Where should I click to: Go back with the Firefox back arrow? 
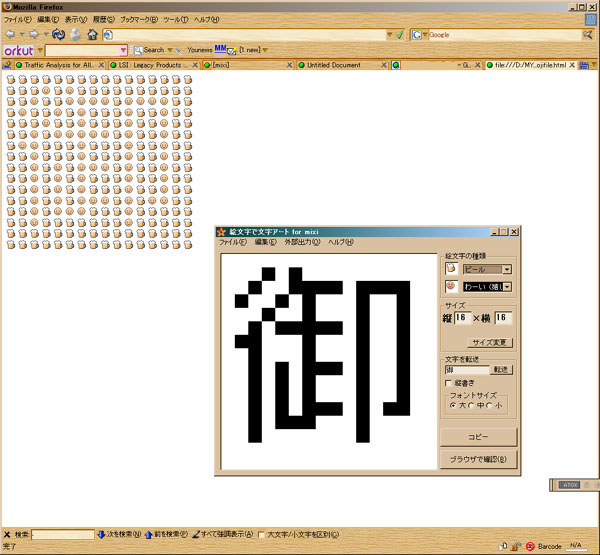coord(10,34)
